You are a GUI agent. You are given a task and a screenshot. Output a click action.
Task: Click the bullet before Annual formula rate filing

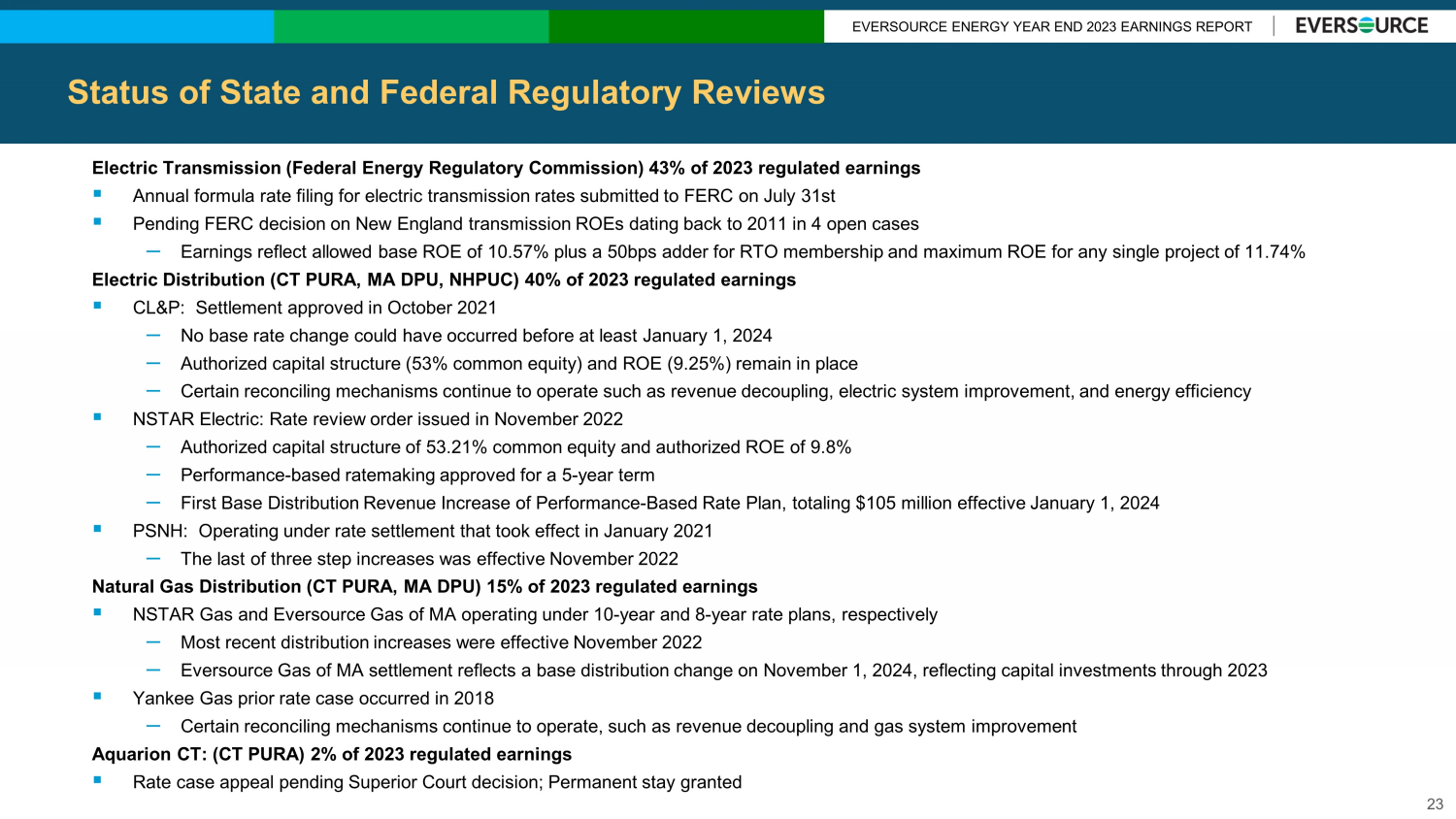pos(97,194)
